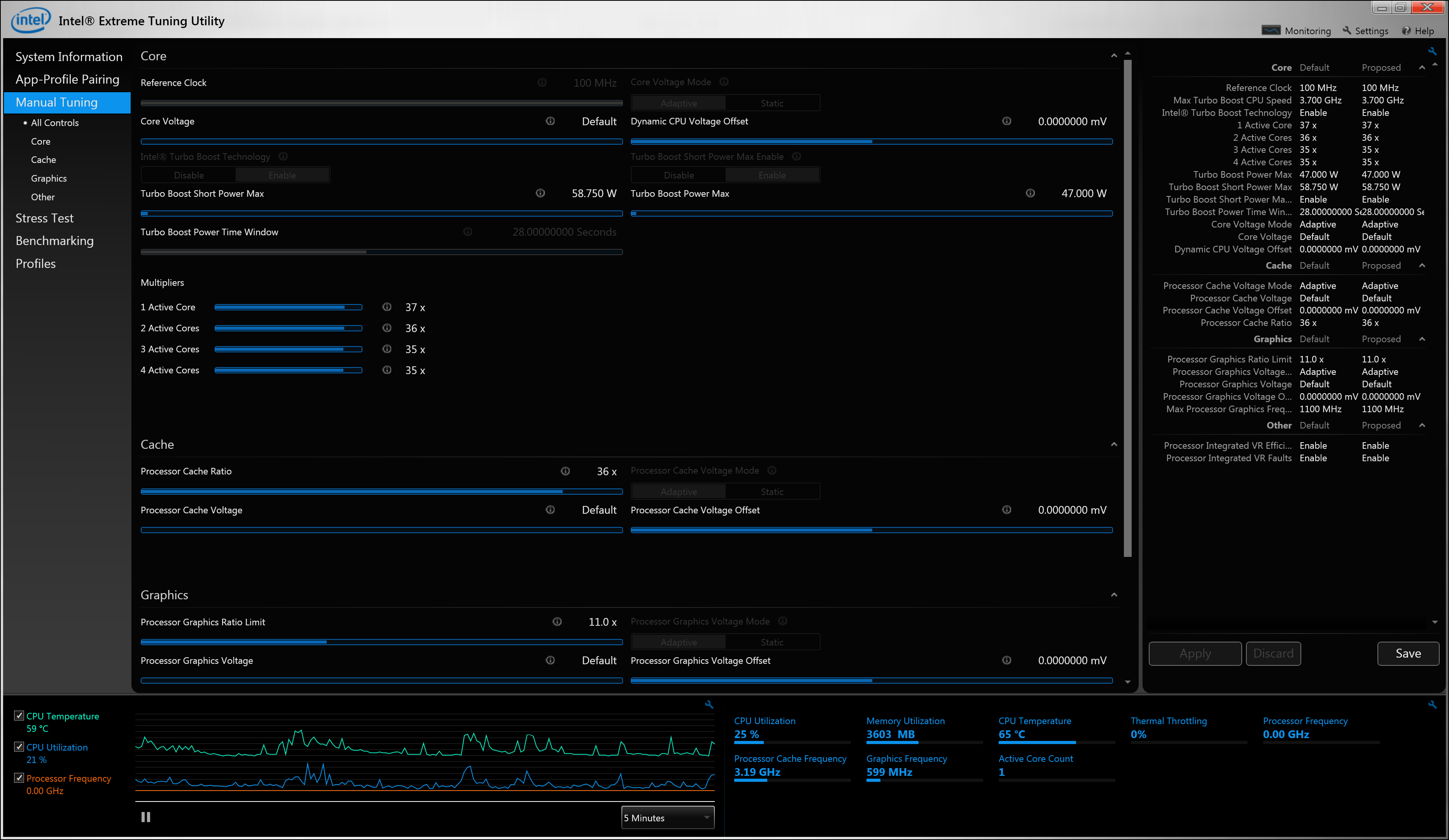Collapse the Core section in main panel

click(1114, 56)
